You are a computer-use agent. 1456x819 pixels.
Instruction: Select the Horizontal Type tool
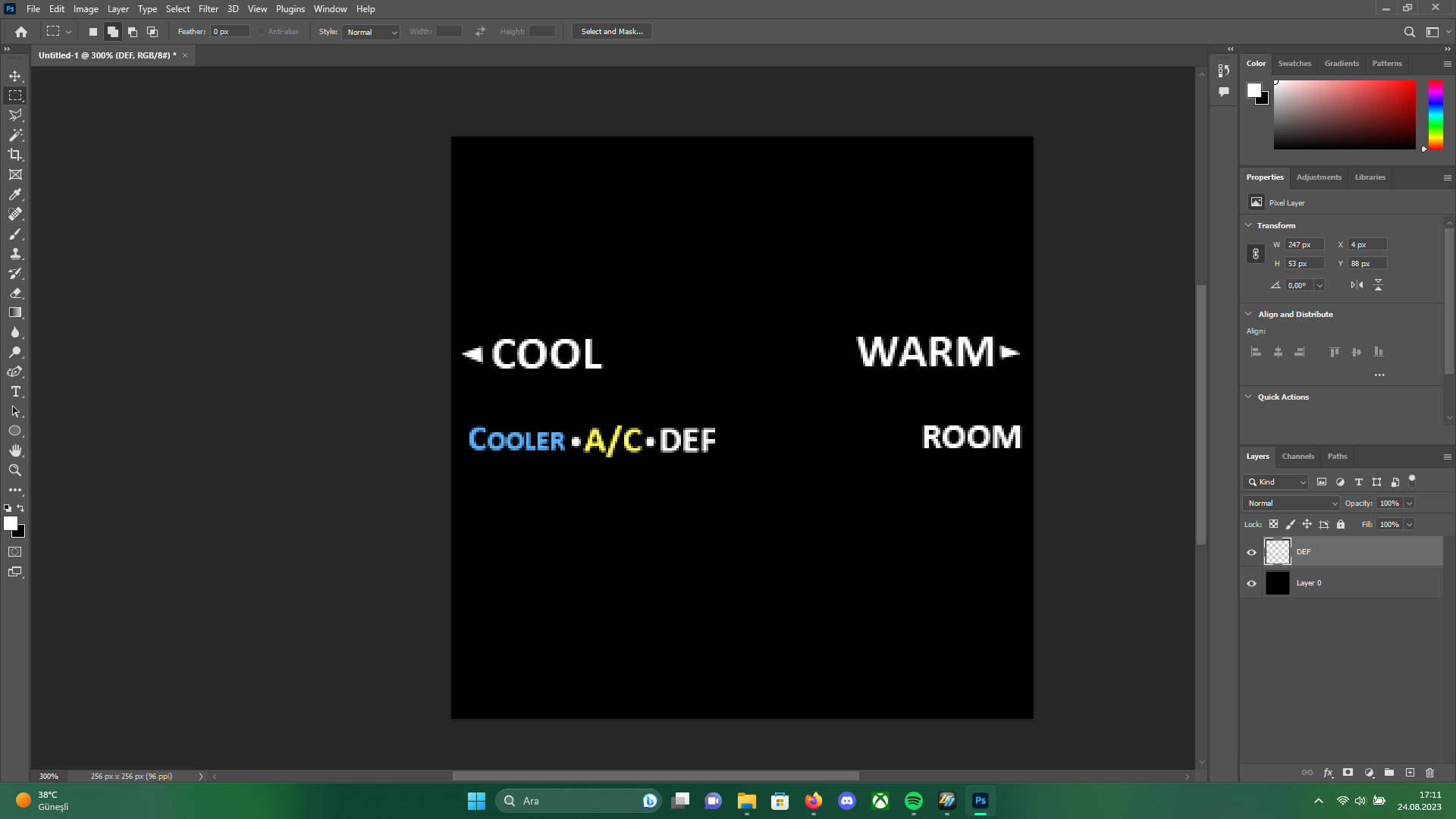click(x=15, y=391)
